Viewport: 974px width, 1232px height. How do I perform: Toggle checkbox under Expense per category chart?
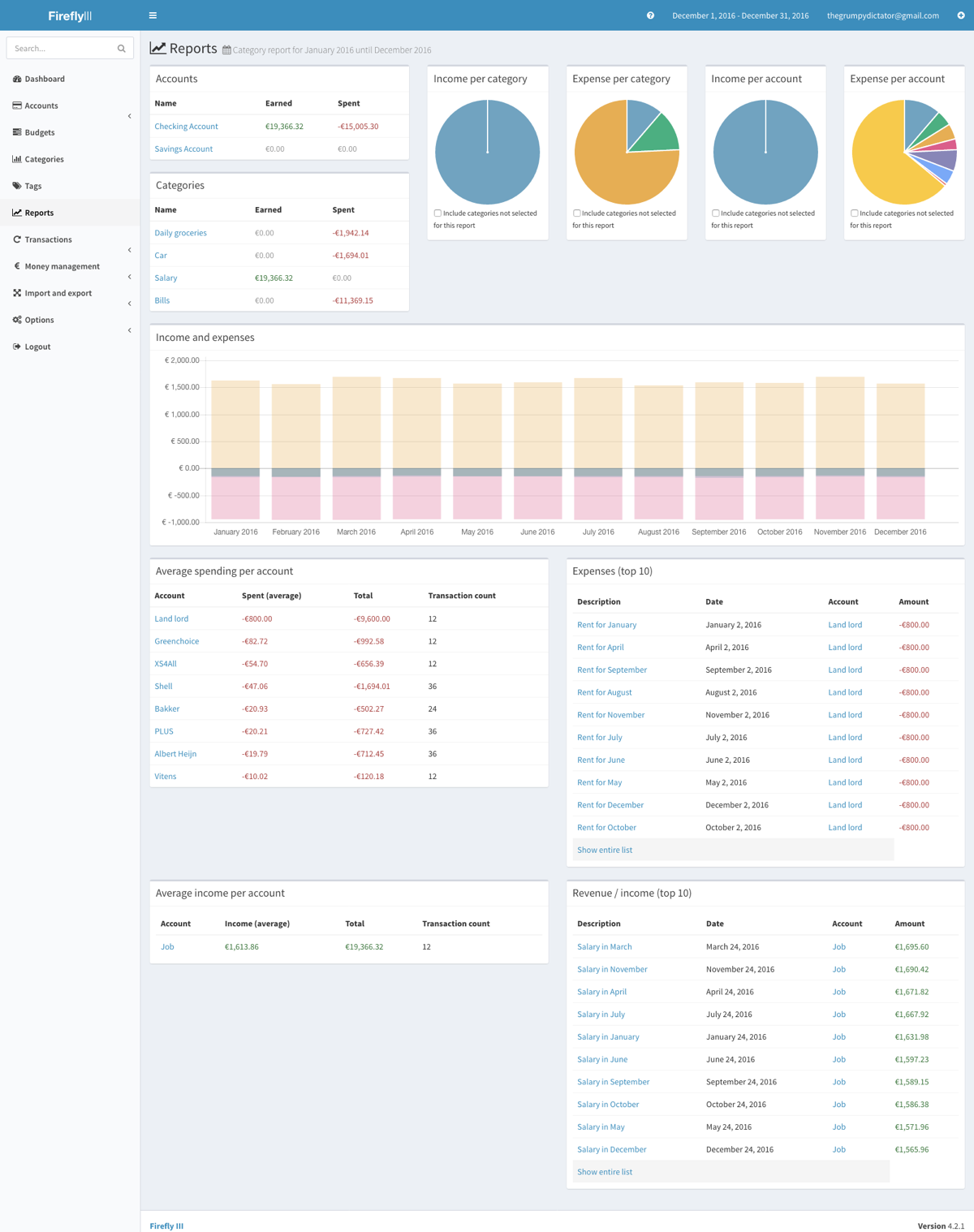tap(576, 213)
